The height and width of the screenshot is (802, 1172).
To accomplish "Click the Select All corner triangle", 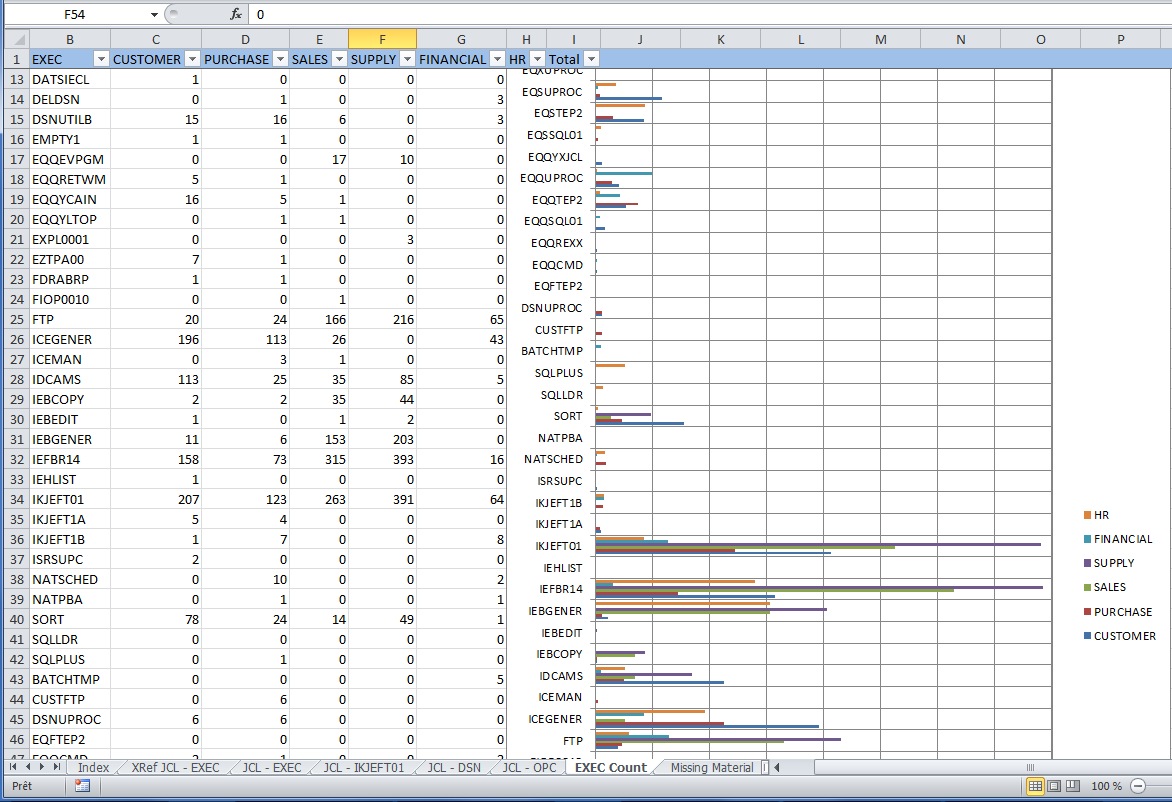I will tap(15, 39).
